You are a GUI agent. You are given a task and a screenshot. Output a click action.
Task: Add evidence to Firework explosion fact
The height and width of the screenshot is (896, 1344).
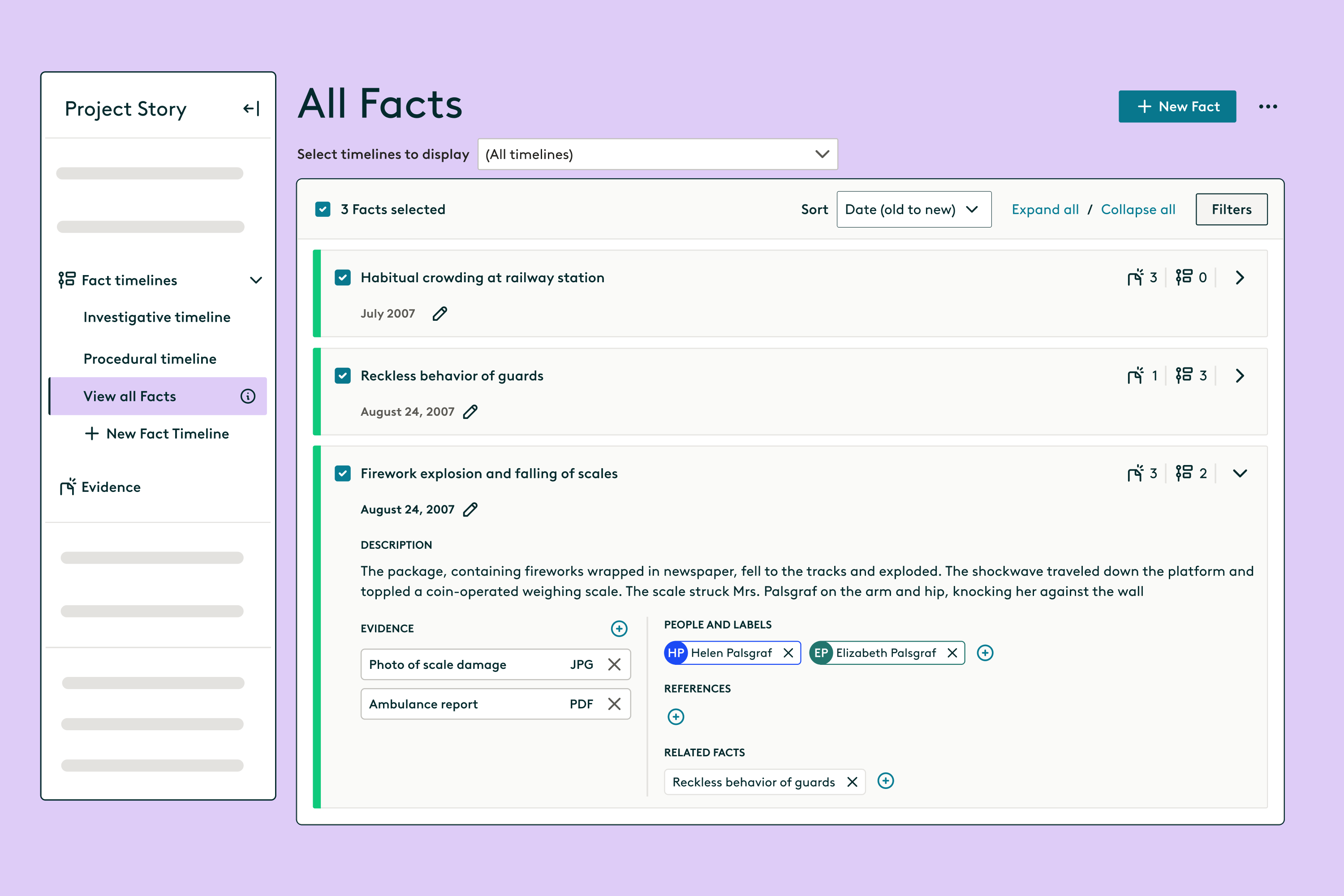point(619,629)
